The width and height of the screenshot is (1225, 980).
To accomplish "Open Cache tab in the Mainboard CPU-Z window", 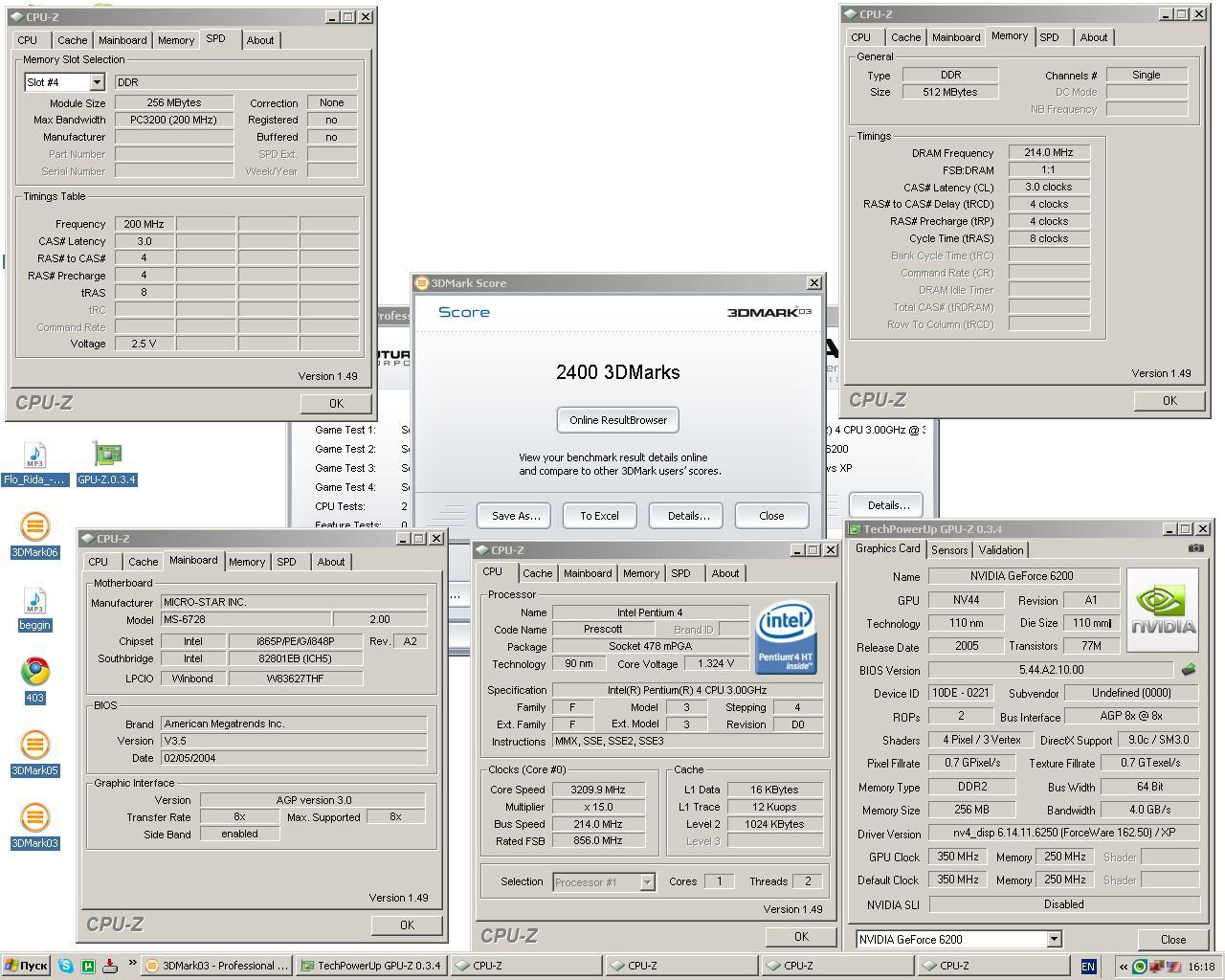I will tap(144, 562).
